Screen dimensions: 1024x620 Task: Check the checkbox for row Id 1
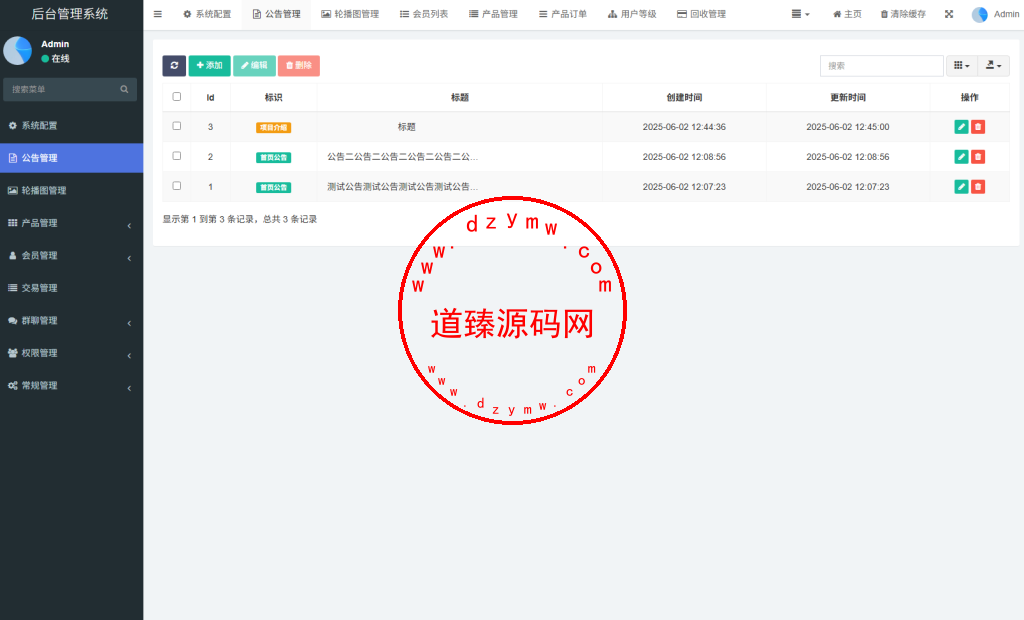point(176,186)
